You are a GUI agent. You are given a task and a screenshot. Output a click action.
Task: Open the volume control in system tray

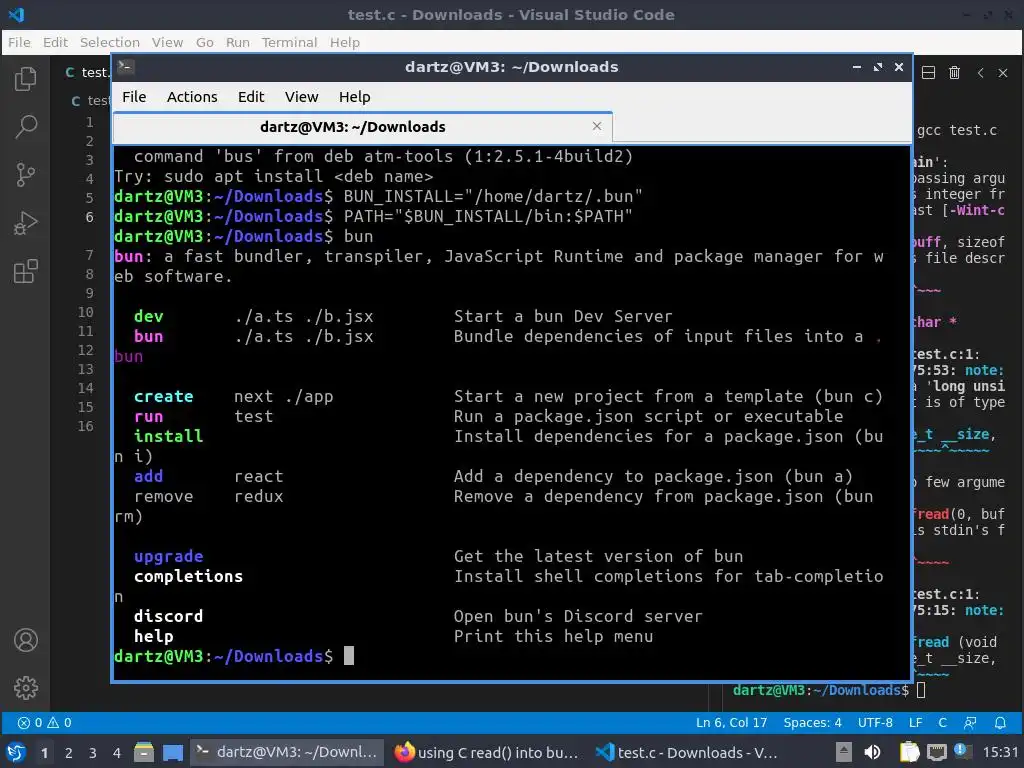[872, 752]
